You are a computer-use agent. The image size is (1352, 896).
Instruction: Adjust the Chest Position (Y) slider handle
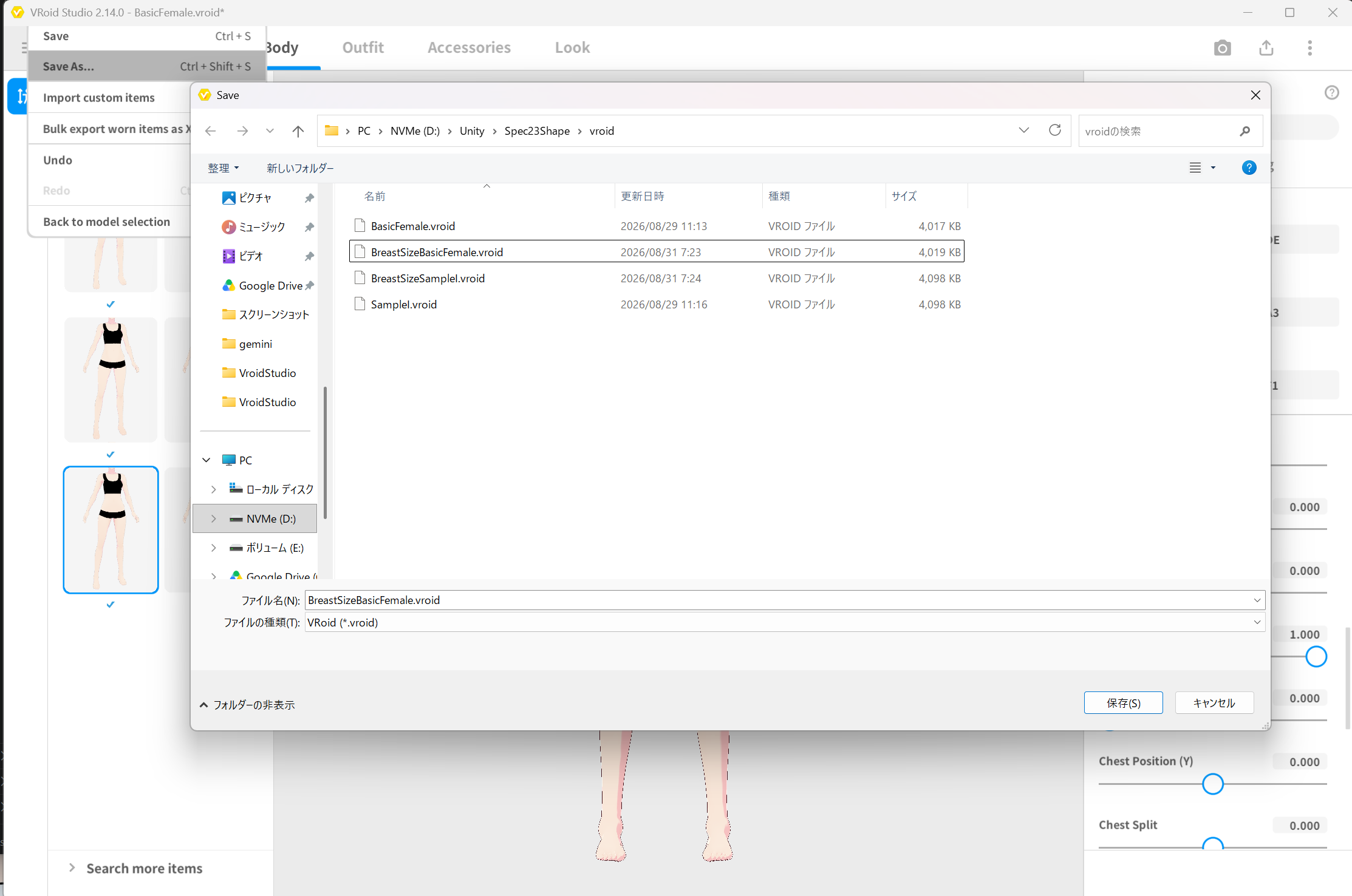[1213, 784]
